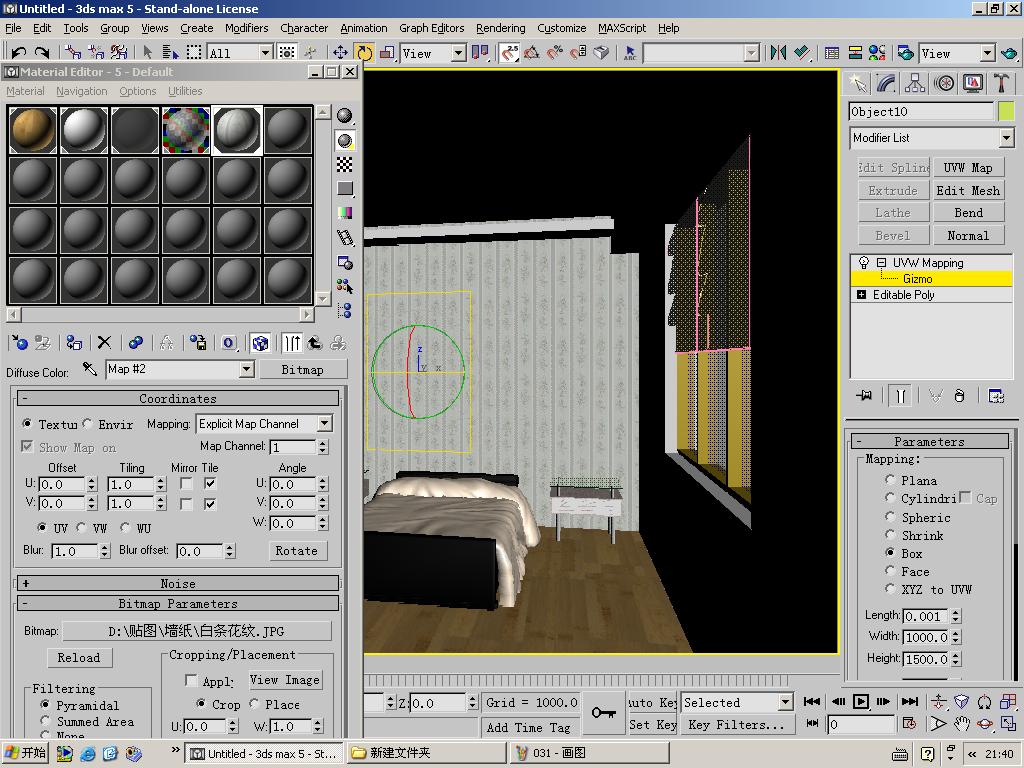
Task: Expand the Noise rollout
Action: (178, 583)
